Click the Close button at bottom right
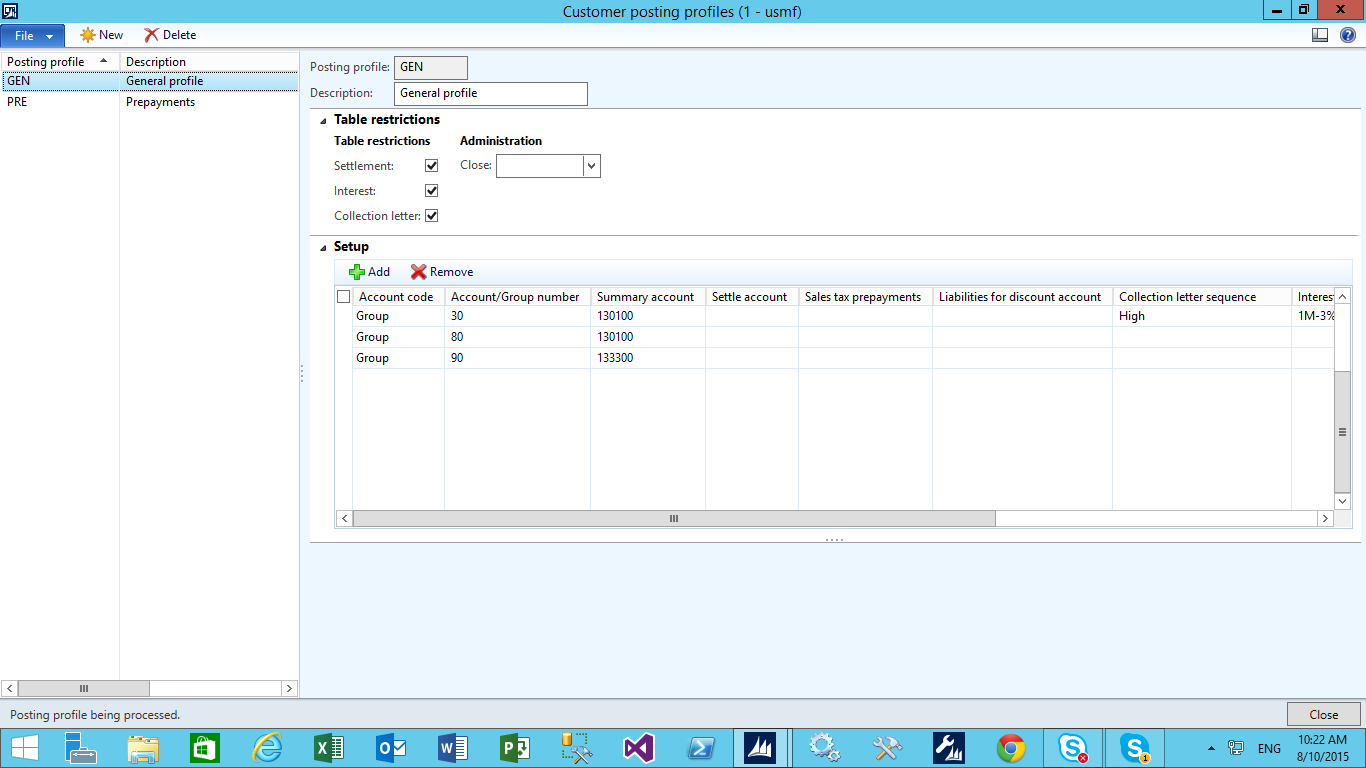The image size is (1366, 768). click(x=1323, y=714)
